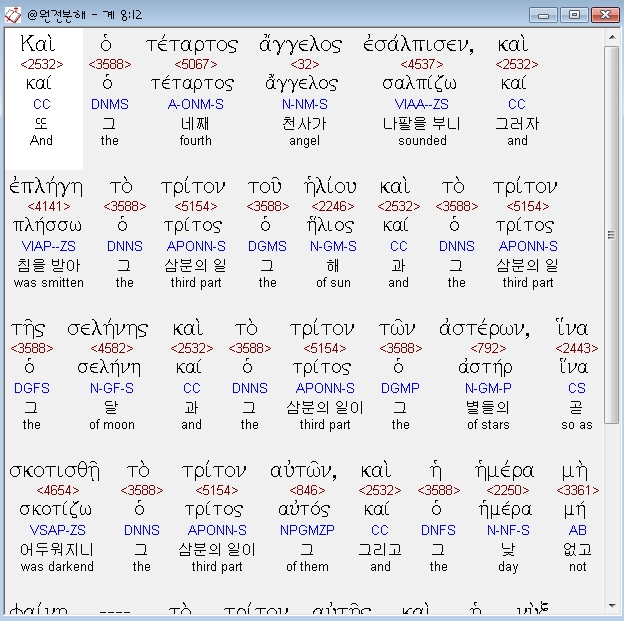Click the scrollbar down arrow
Viewport: 624px width, 621px height.
(612, 606)
